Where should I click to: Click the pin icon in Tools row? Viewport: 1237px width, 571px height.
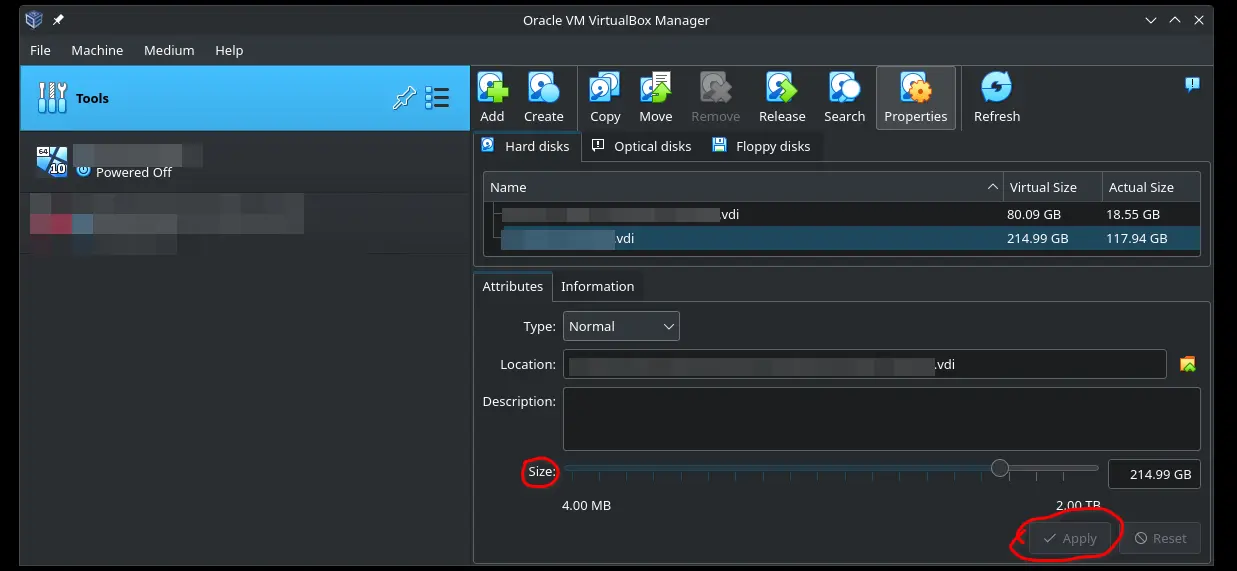(x=404, y=98)
